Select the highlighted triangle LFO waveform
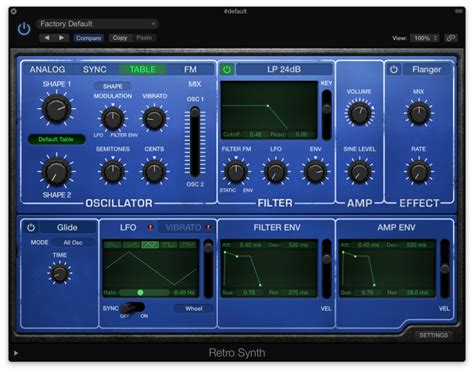474x372 pixels. tap(150, 245)
